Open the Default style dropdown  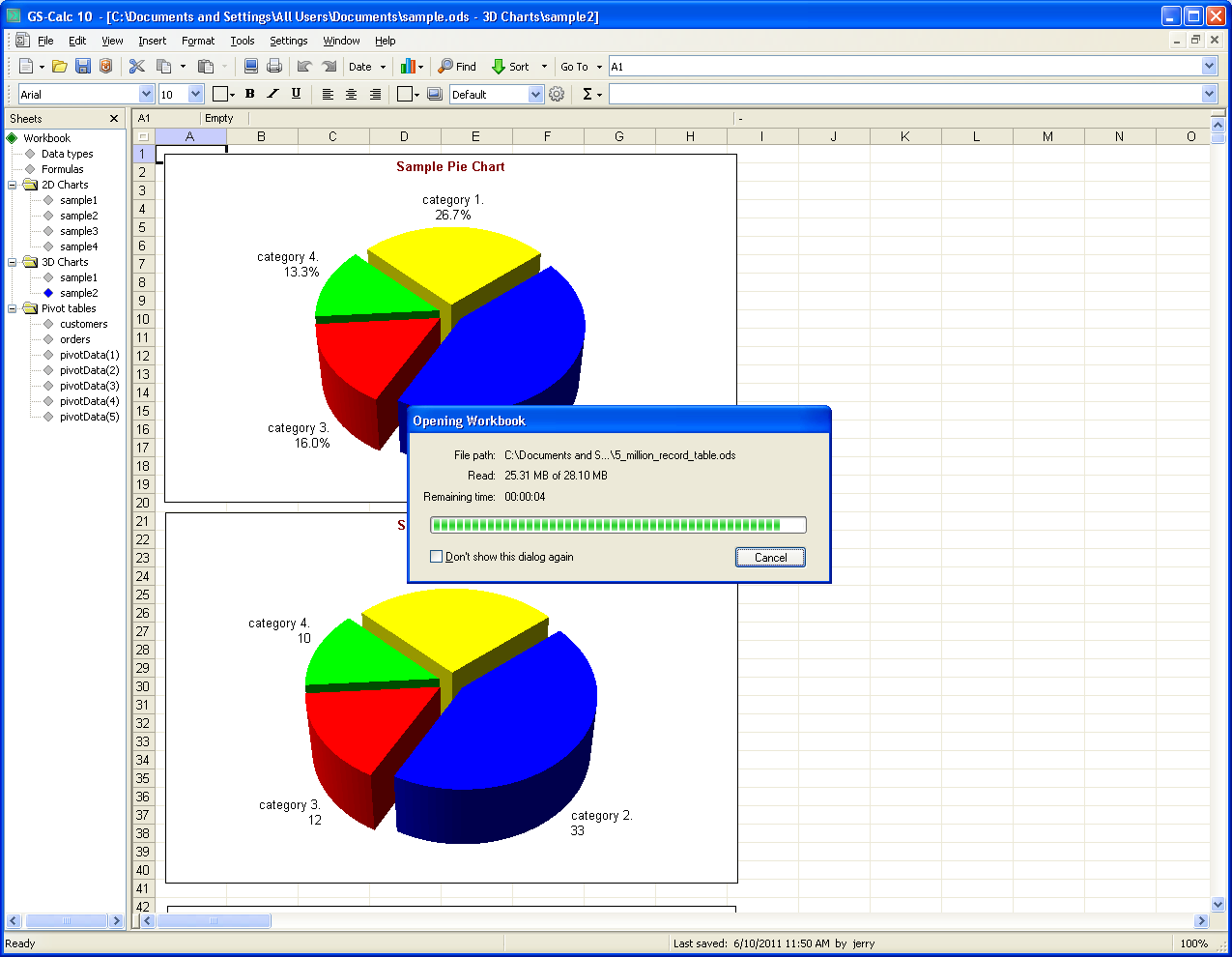click(536, 94)
